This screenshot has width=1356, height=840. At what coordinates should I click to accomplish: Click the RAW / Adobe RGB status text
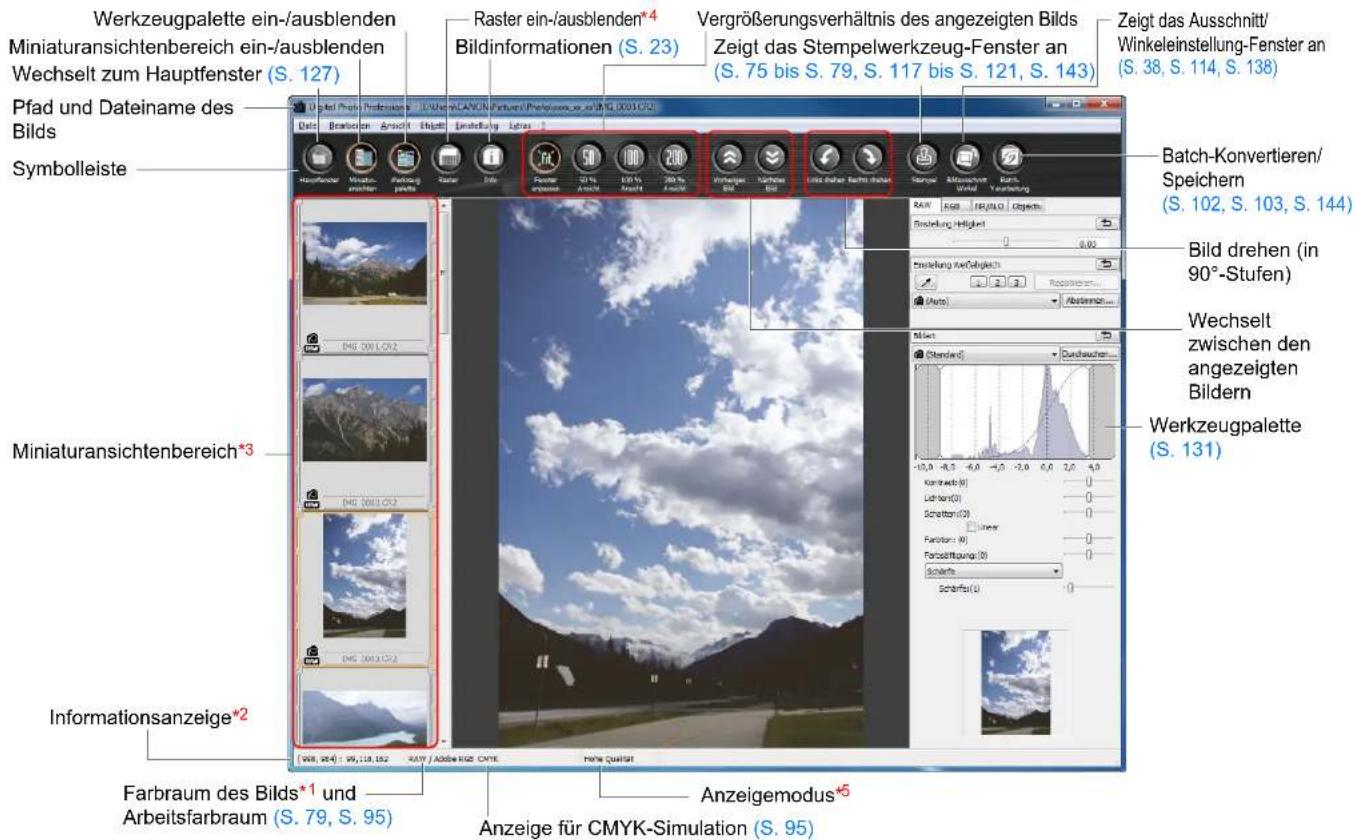(x=441, y=759)
